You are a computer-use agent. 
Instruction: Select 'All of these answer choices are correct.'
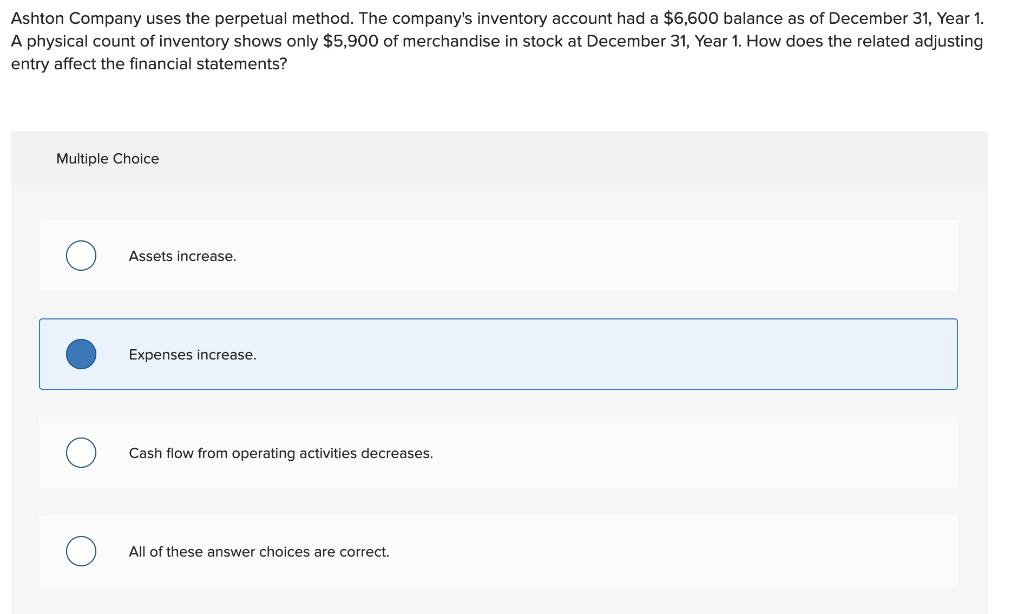click(81, 550)
